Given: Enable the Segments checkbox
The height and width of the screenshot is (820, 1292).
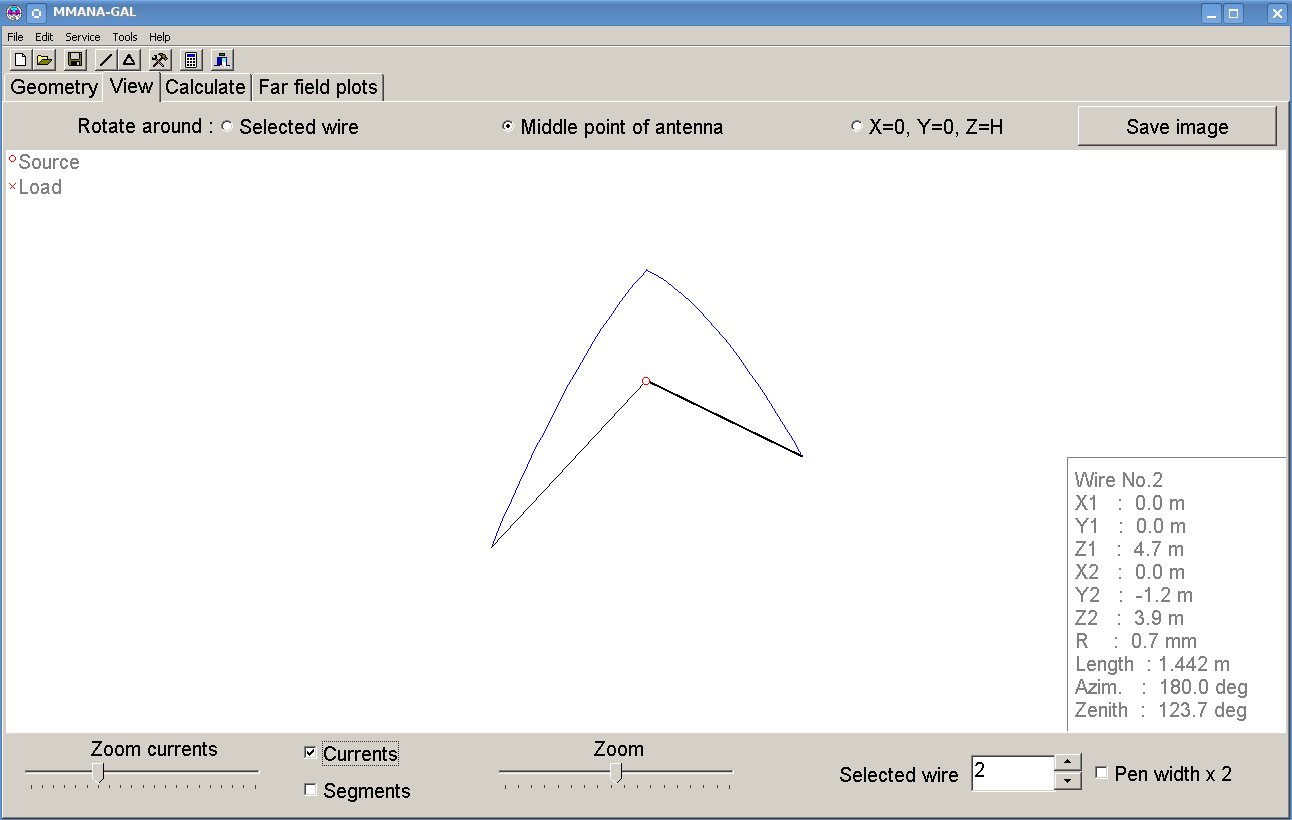Looking at the screenshot, I should 310,790.
